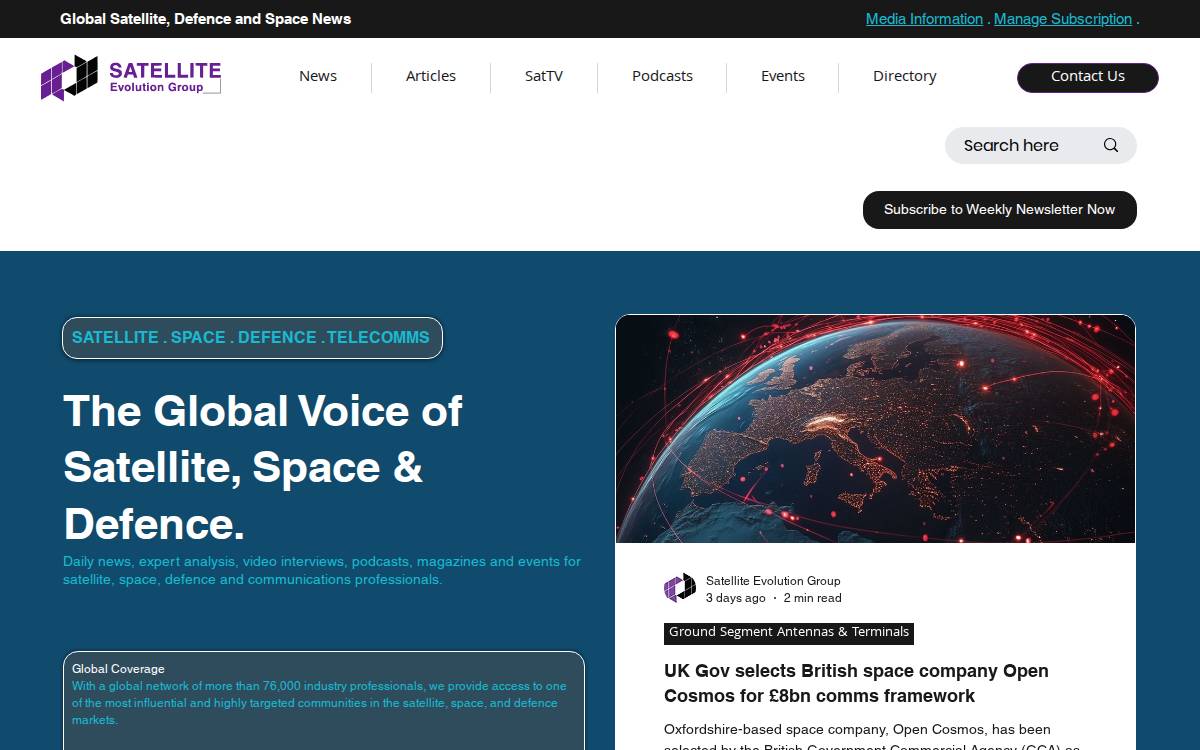
Task: Open the Directory menu item
Action: [905, 76]
